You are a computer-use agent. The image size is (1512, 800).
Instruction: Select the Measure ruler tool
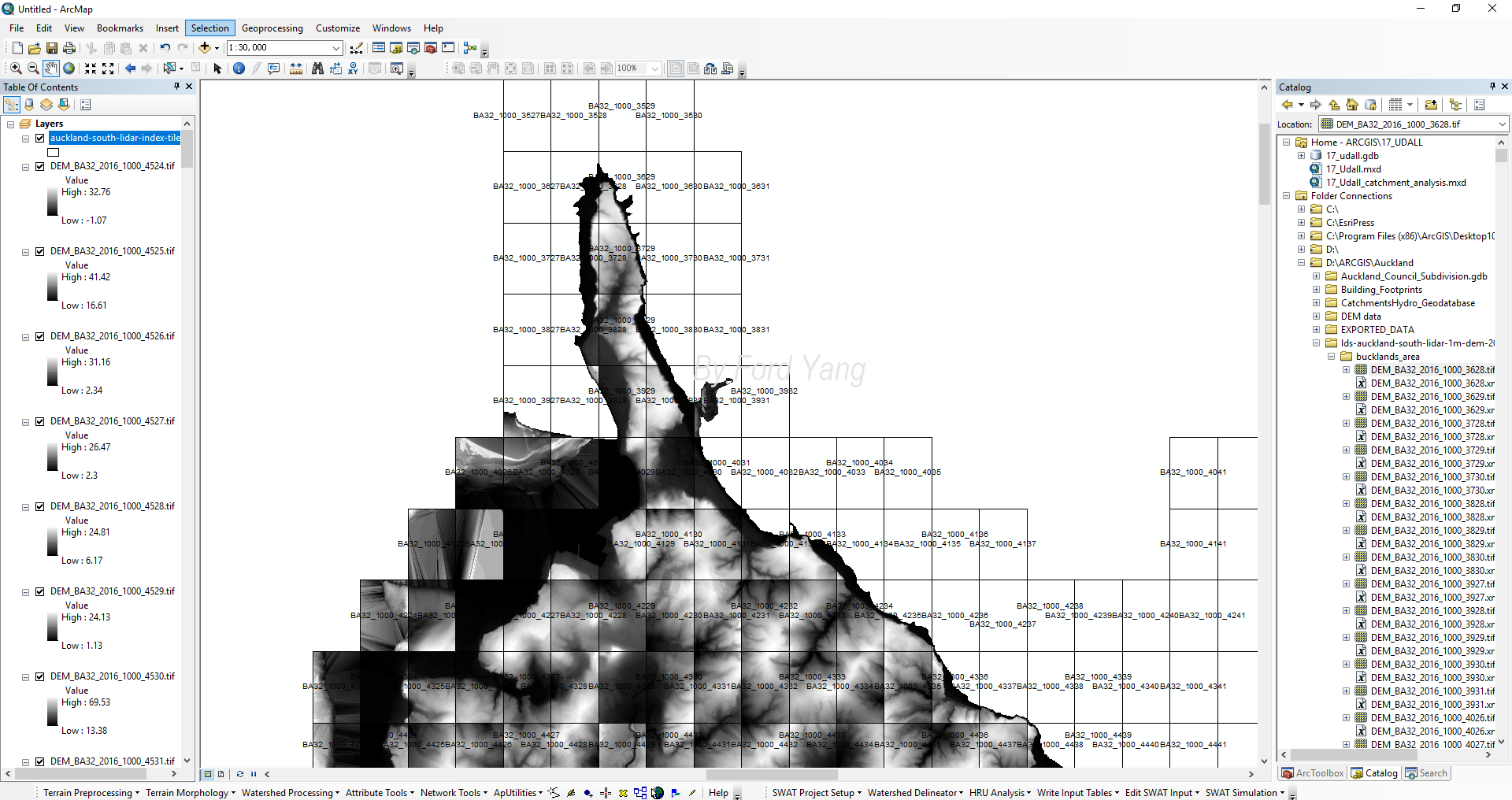(x=296, y=69)
